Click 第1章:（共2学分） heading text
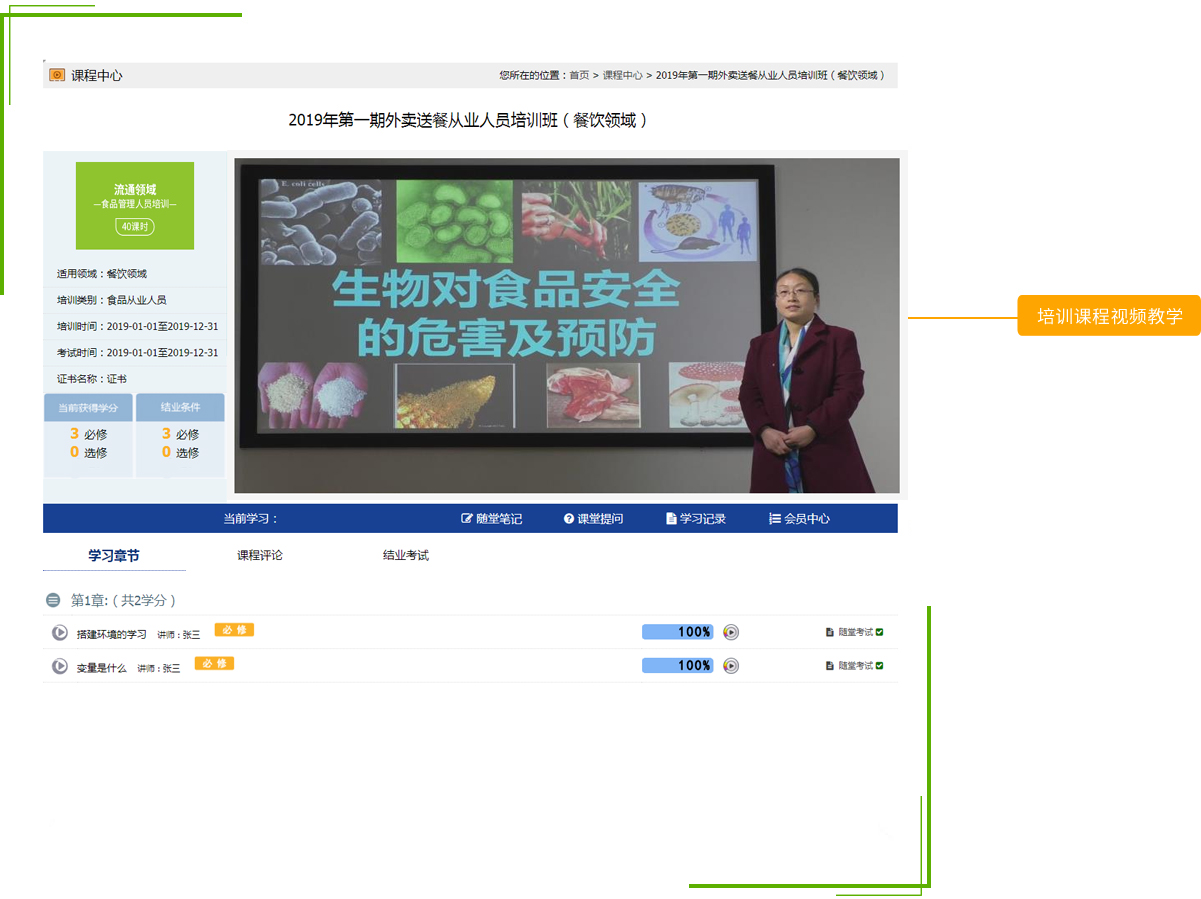Viewport: 1201px width, 899px height. pos(123,600)
